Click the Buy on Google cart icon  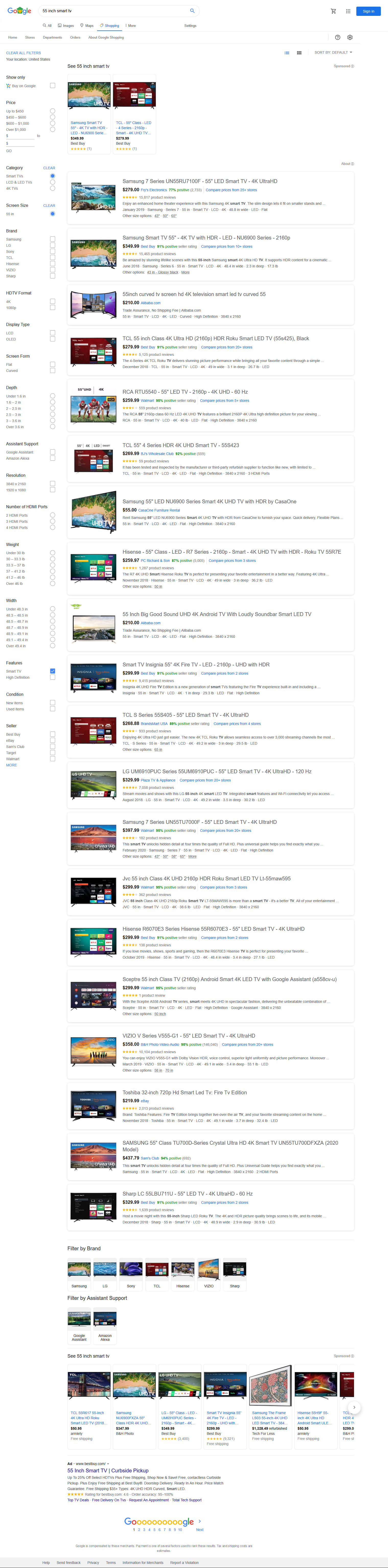[x=8, y=86]
